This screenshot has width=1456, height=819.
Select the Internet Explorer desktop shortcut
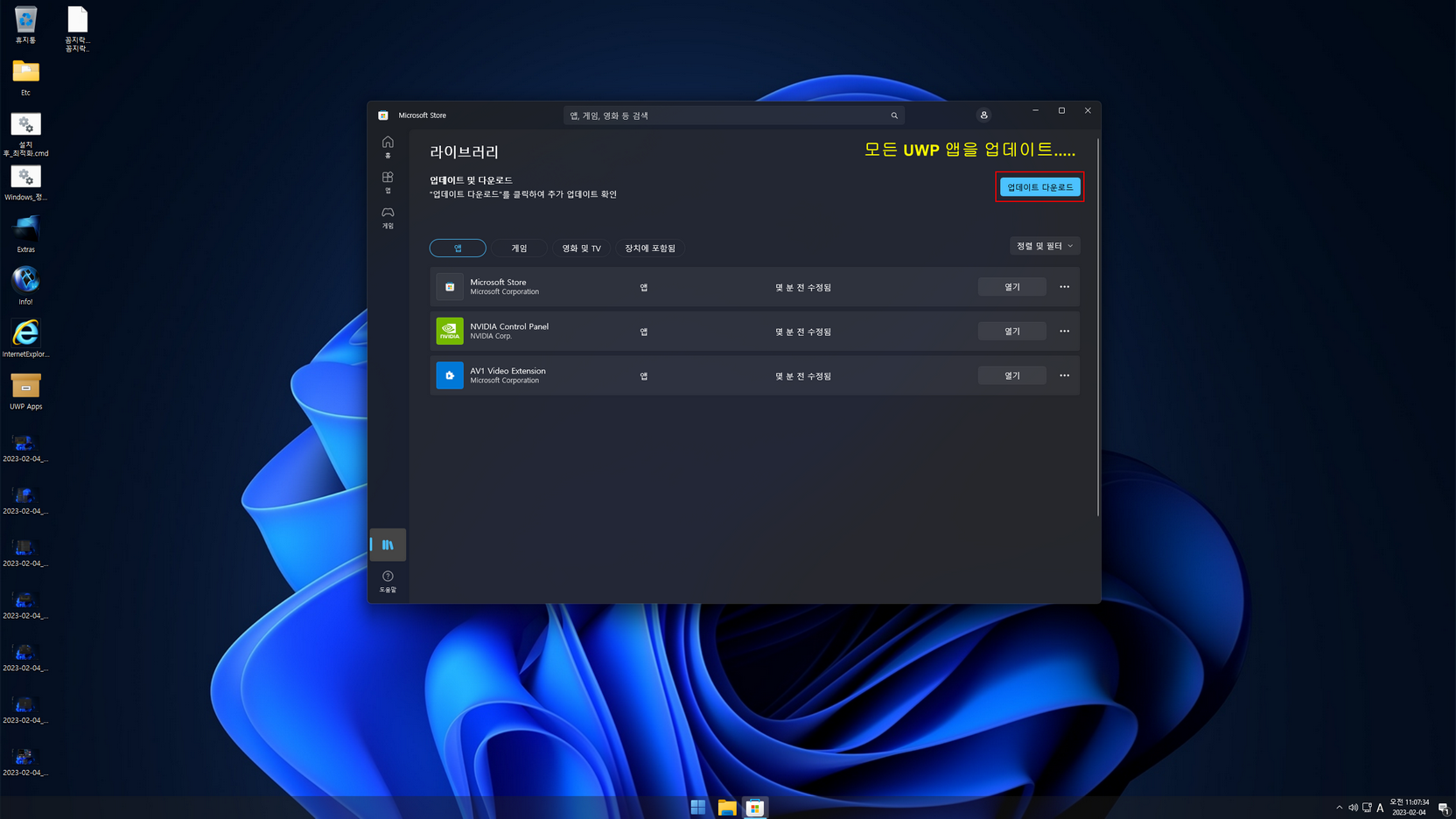point(25,339)
